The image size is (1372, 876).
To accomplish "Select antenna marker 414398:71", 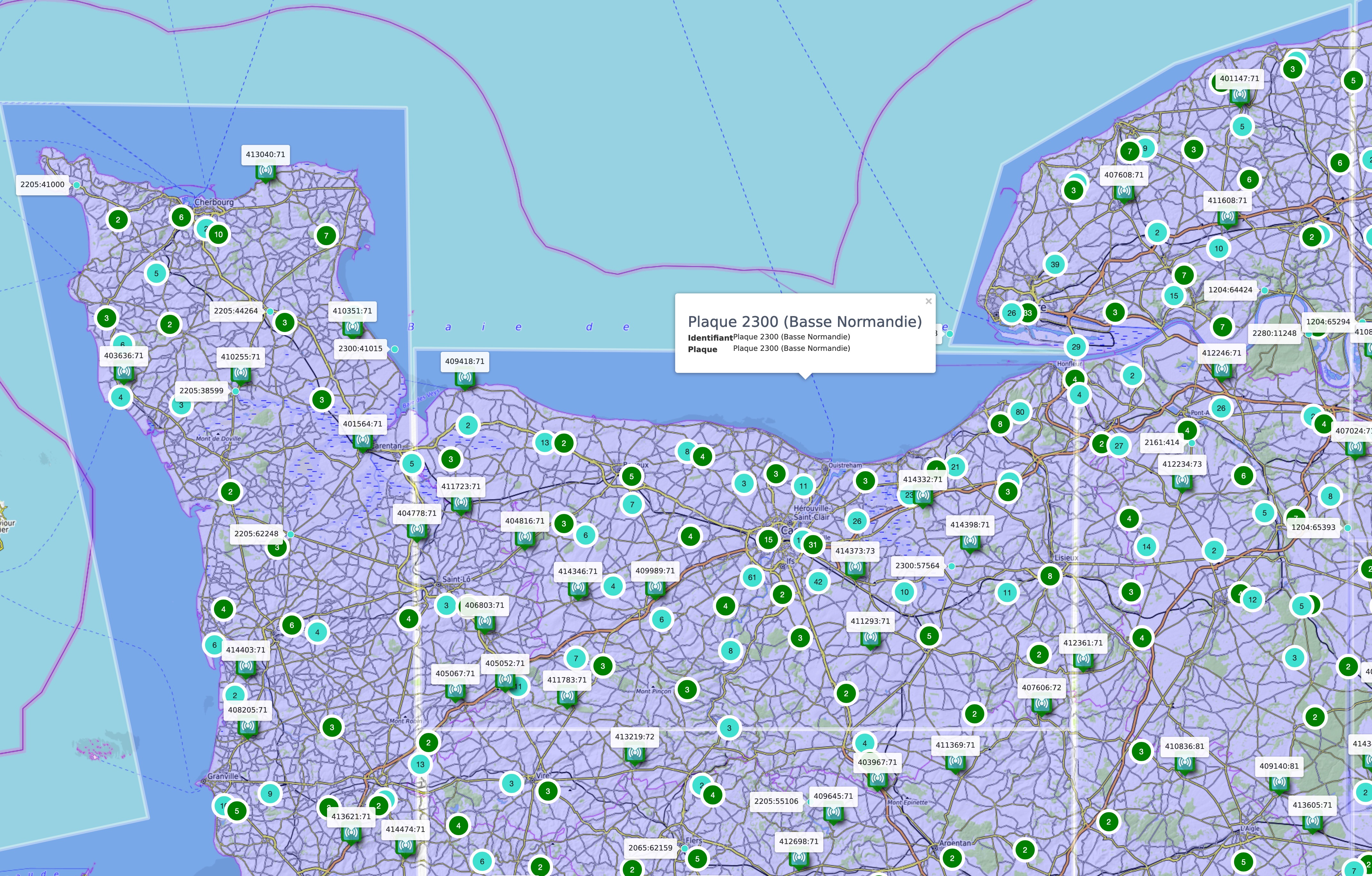I will coord(970,542).
